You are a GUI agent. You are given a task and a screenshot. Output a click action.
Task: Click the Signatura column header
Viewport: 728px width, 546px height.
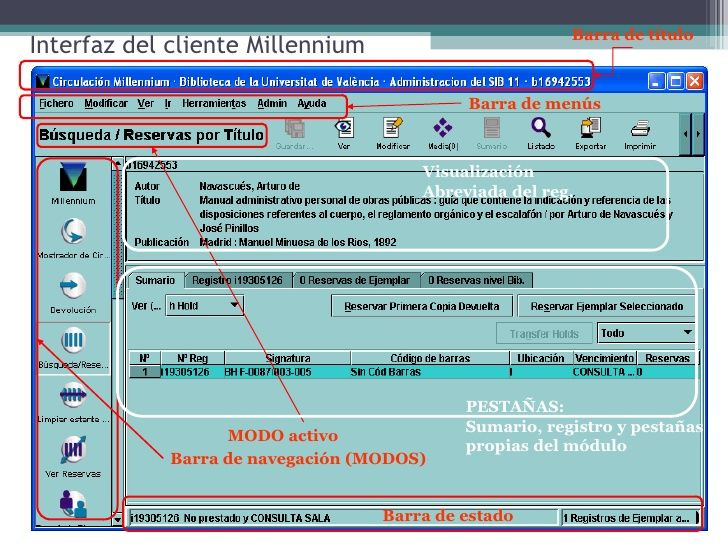click(287, 358)
